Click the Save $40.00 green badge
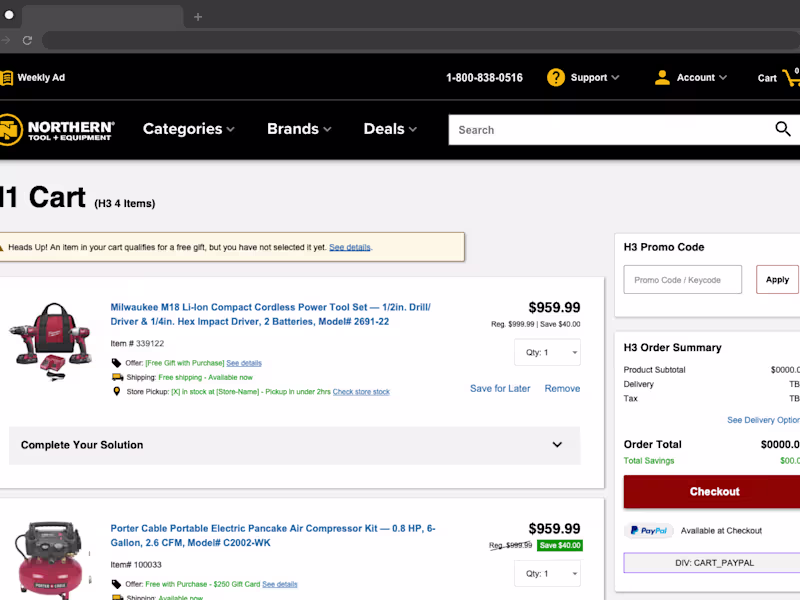This screenshot has width=800, height=600. point(560,545)
